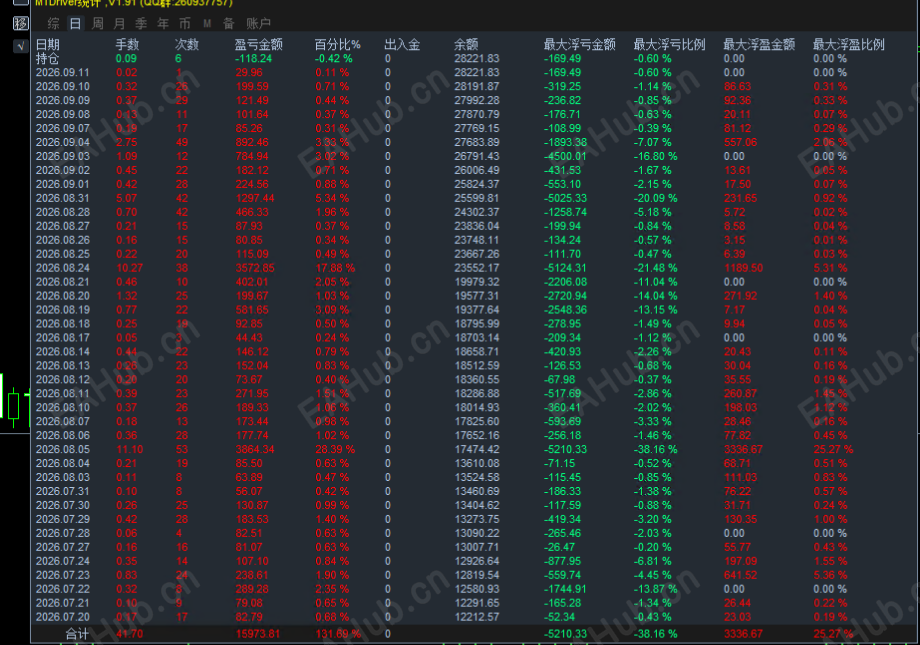Click the -20.09 % floating loss ratio
The image size is (920, 645).
pos(655,198)
